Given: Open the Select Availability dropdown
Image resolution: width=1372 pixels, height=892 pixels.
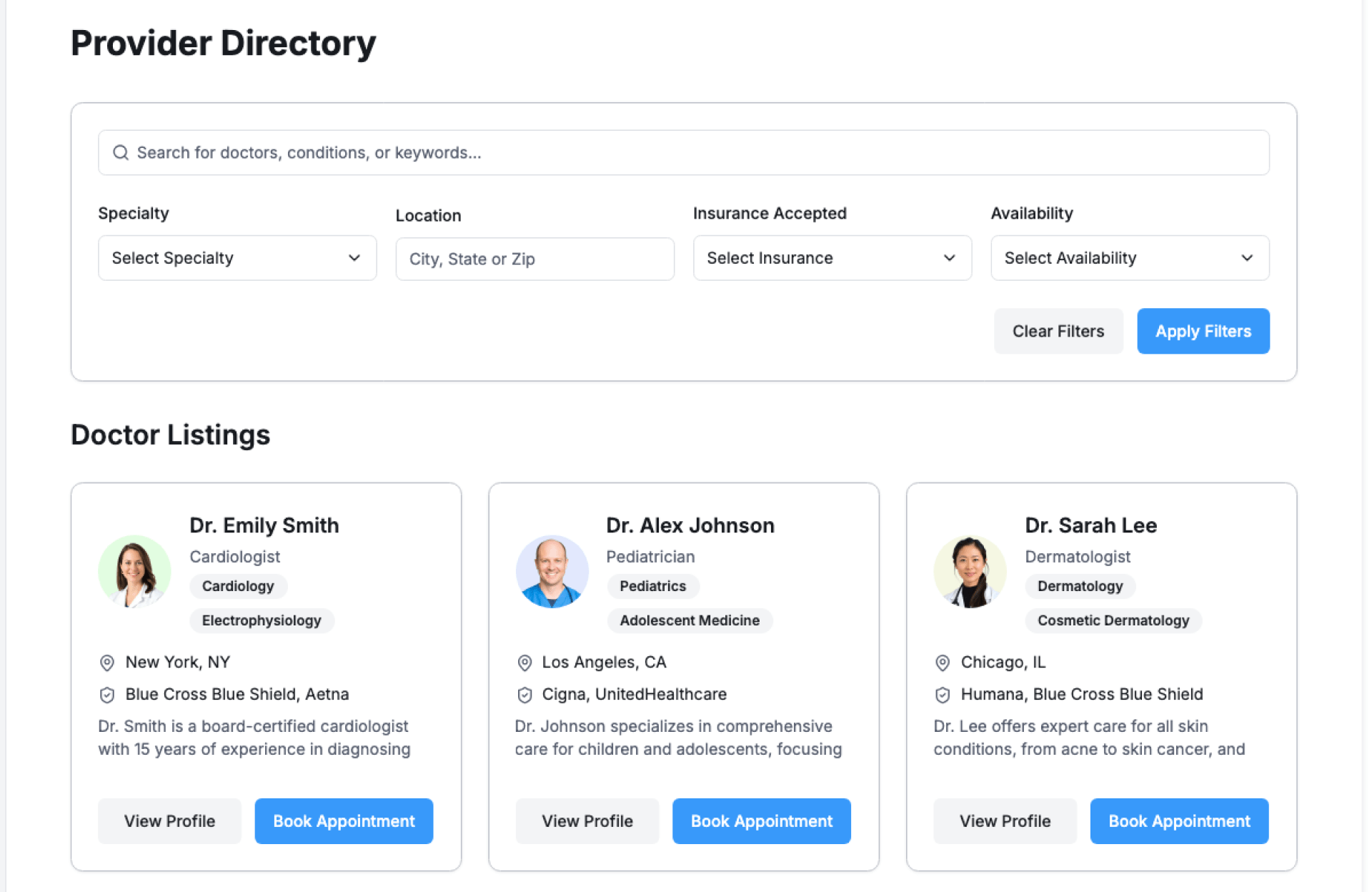Looking at the screenshot, I should [x=1129, y=258].
